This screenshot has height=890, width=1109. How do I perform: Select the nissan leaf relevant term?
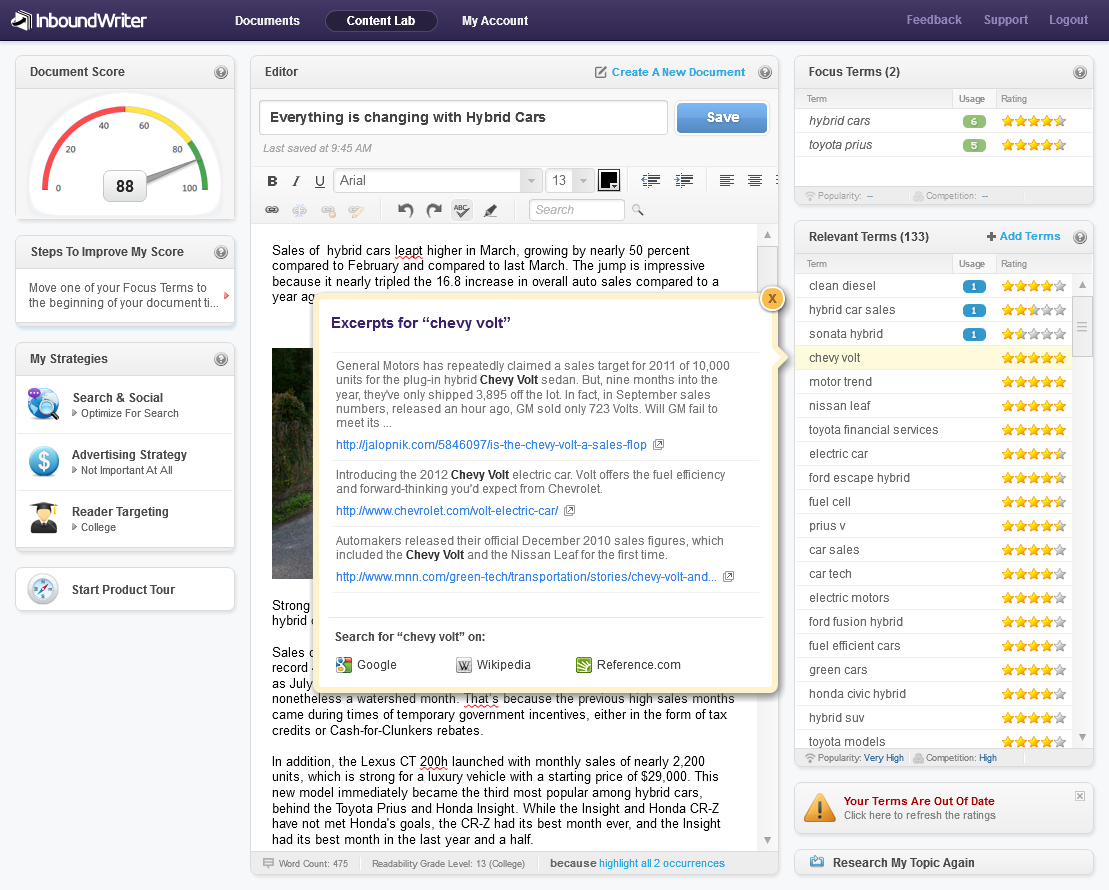point(934,406)
